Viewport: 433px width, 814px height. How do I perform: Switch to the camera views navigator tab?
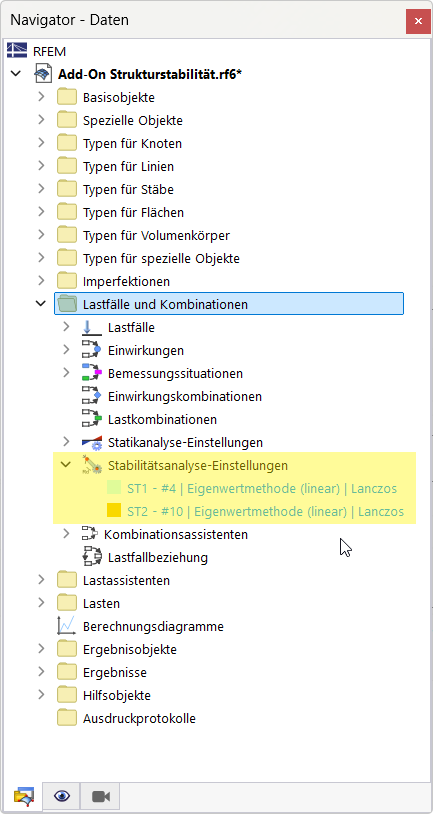pyautogui.click(x=98, y=796)
